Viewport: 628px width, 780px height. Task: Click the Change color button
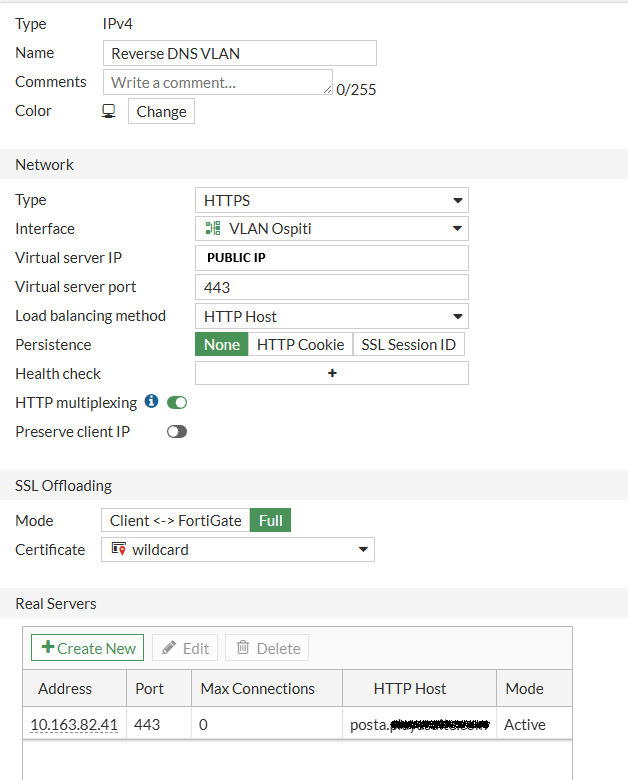(x=161, y=111)
